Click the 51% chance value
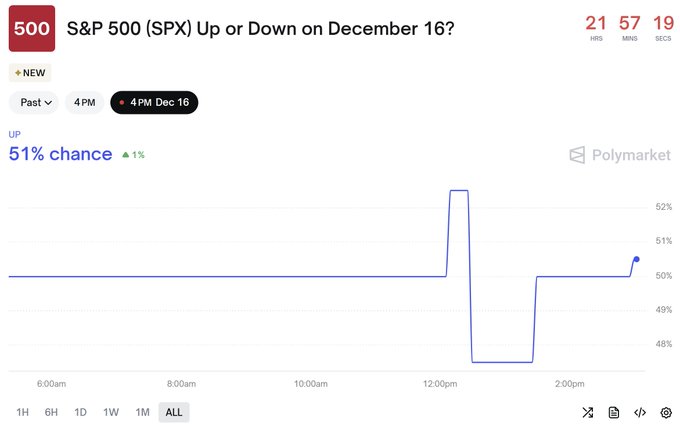Viewport: 680px width, 433px height. click(60, 154)
